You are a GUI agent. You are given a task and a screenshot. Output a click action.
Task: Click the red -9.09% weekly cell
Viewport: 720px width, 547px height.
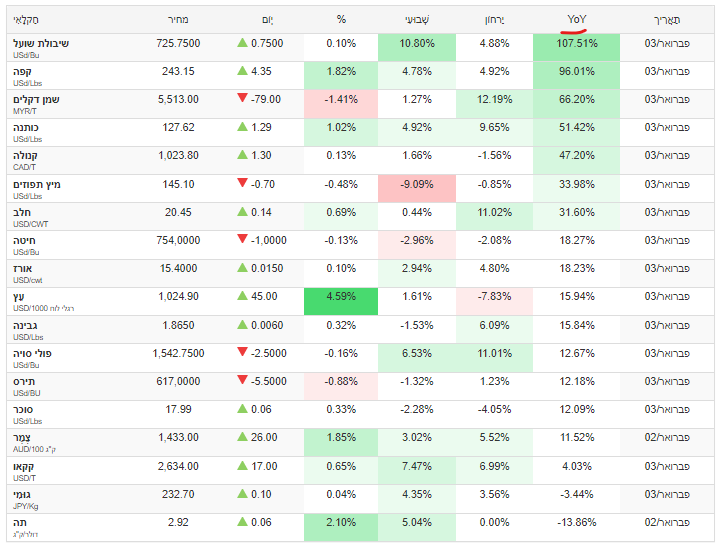point(416,184)
